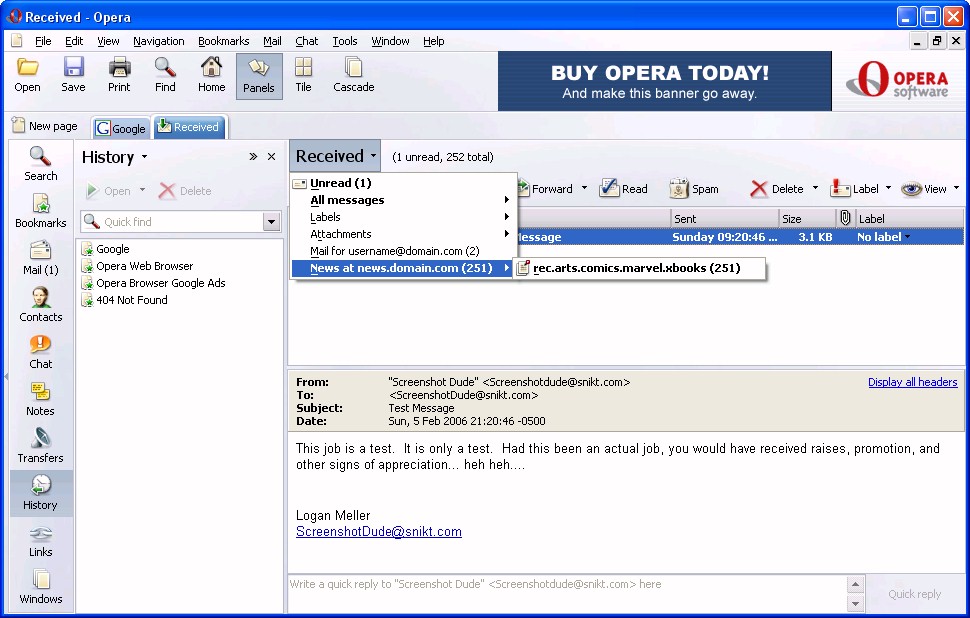Expand the history Open button dropdown arrow
This screenshot has width=970, height=618.
[x=142, y=189]
